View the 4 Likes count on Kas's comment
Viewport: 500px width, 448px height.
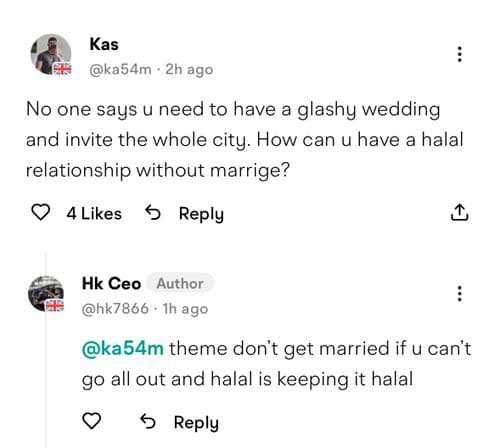(x=94, y=214)
